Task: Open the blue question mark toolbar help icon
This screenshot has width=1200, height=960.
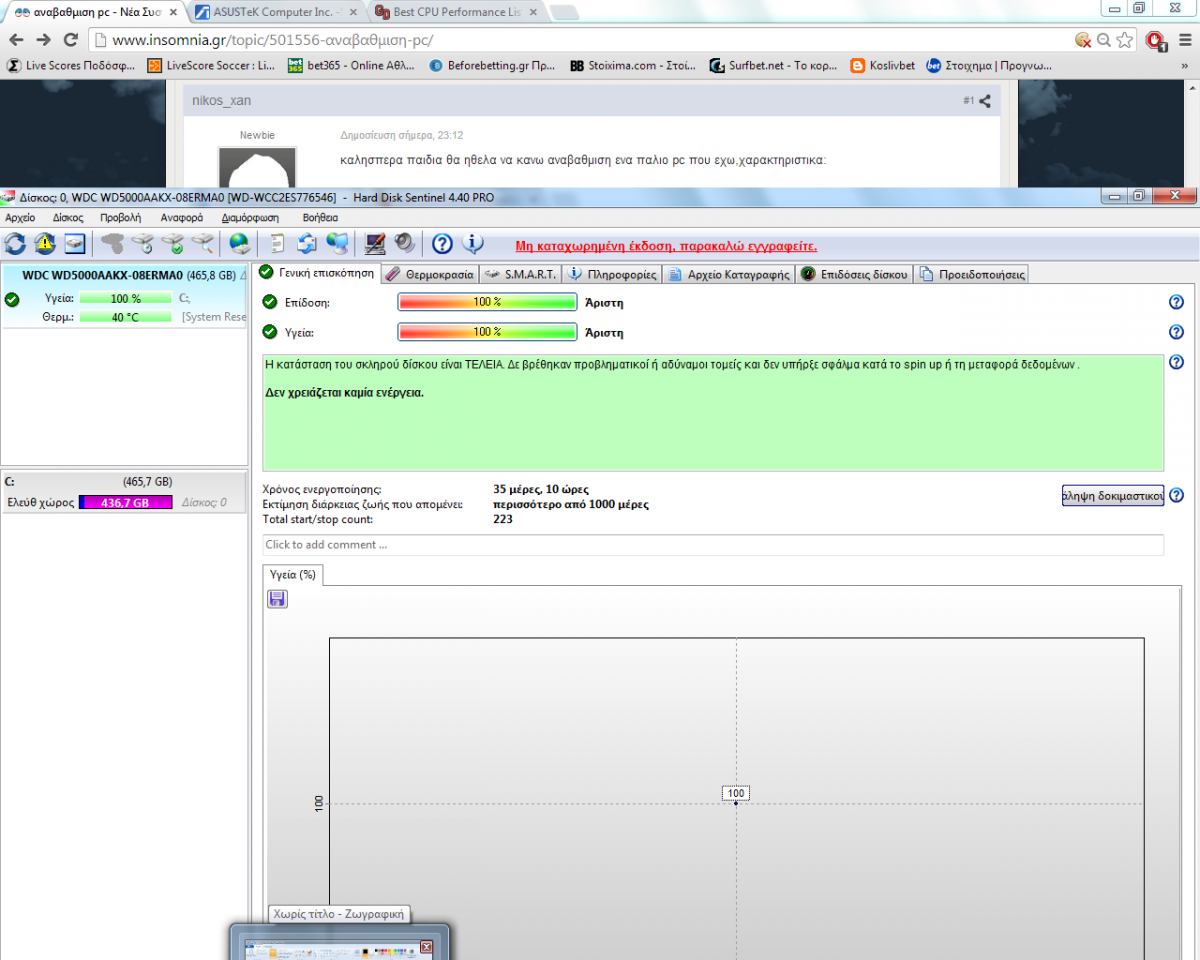Action: (x=442, y=243)
